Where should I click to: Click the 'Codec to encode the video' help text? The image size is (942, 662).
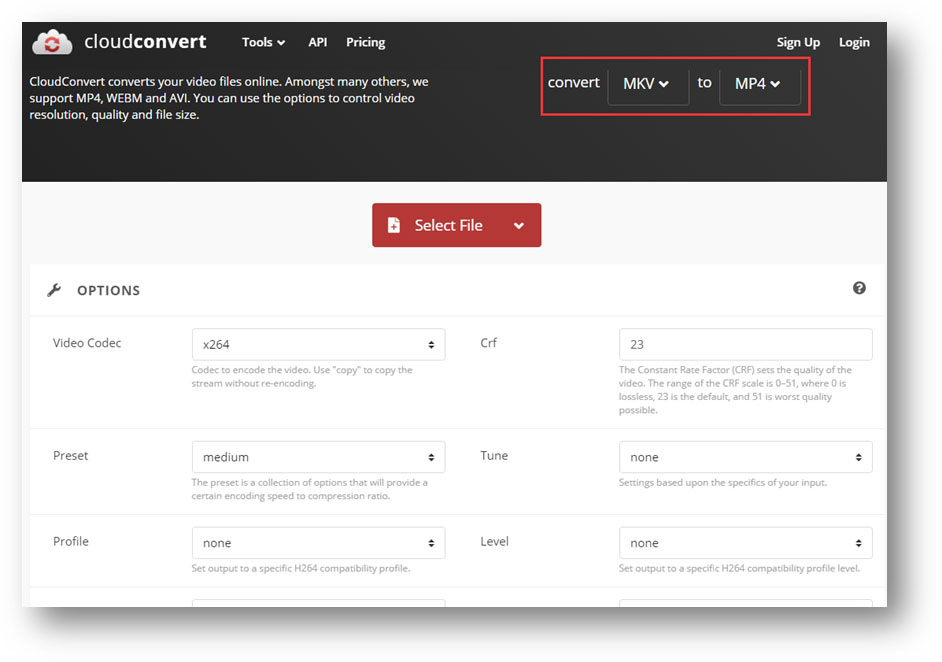tap(302, 377)
